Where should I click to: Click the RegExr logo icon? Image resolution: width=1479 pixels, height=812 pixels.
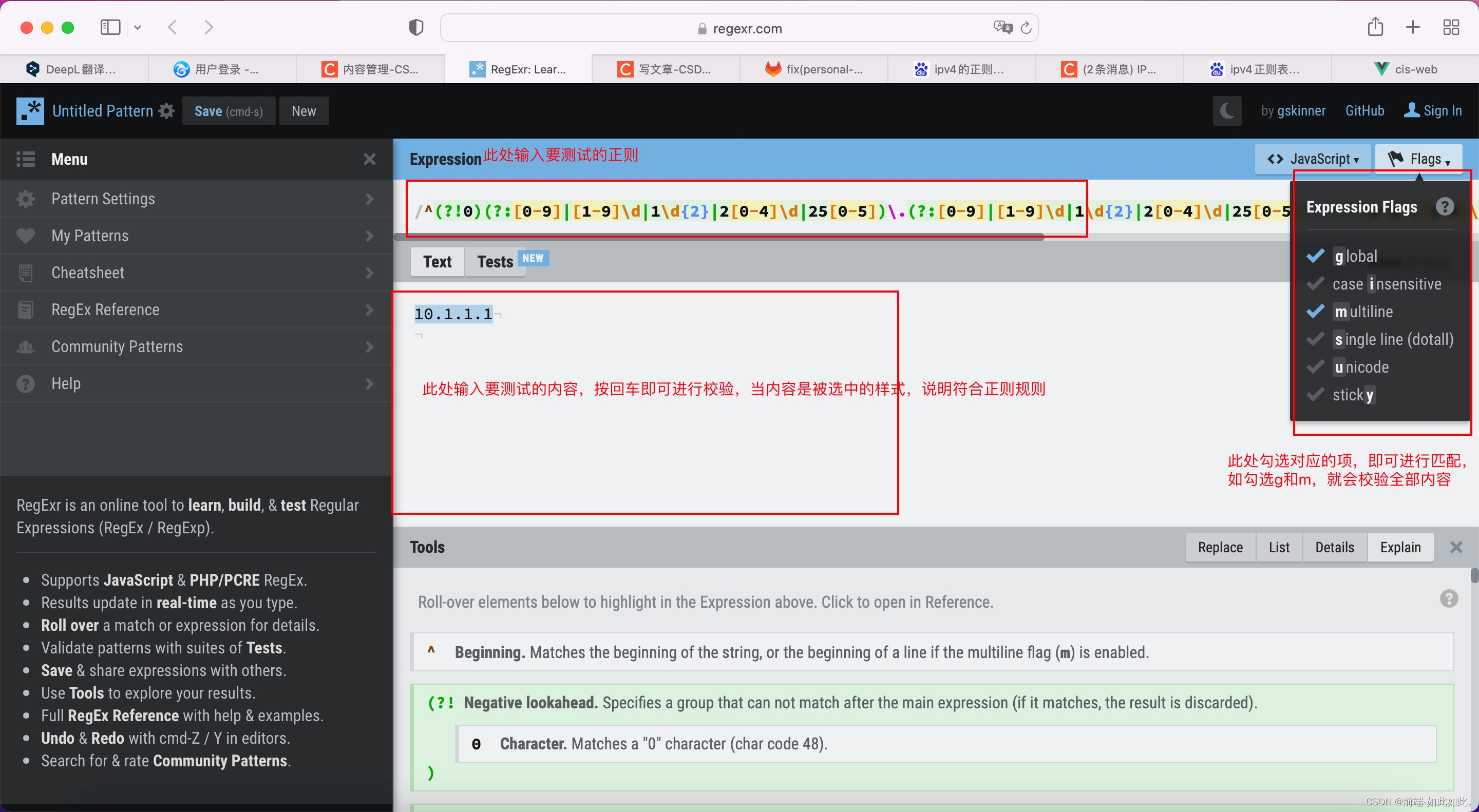point(30,110)
